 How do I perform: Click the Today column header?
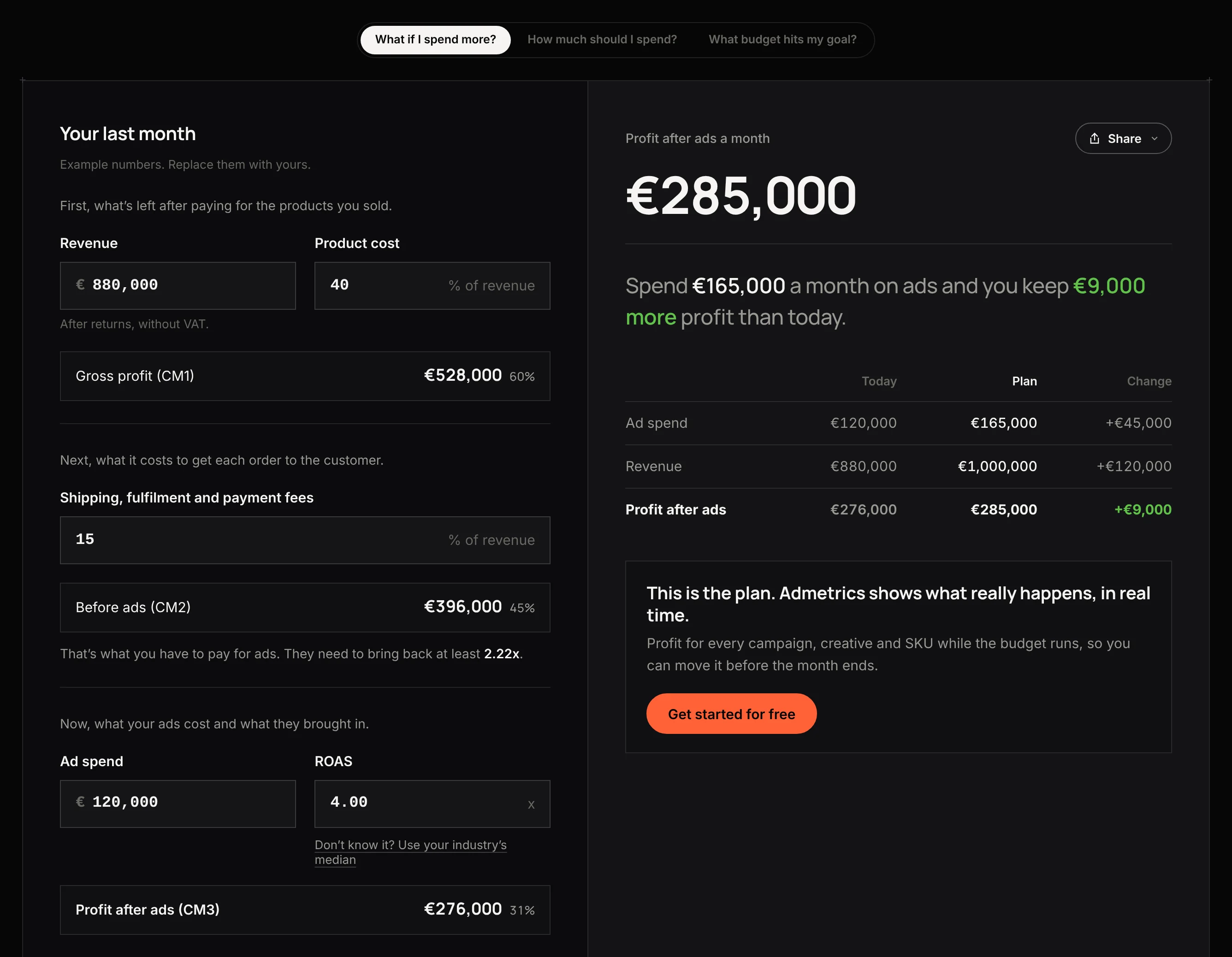click(879, 381)
